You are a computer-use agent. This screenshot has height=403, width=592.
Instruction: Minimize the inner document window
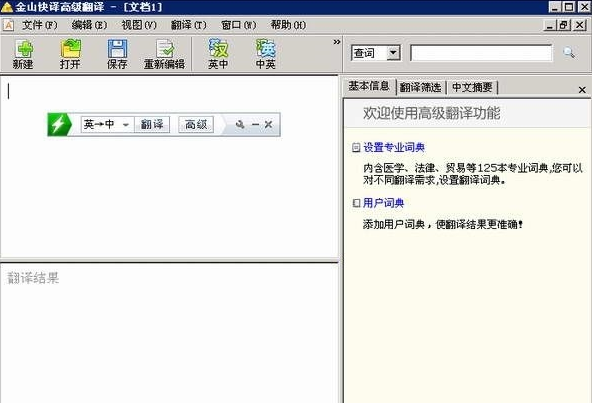[x=550, y=25]
